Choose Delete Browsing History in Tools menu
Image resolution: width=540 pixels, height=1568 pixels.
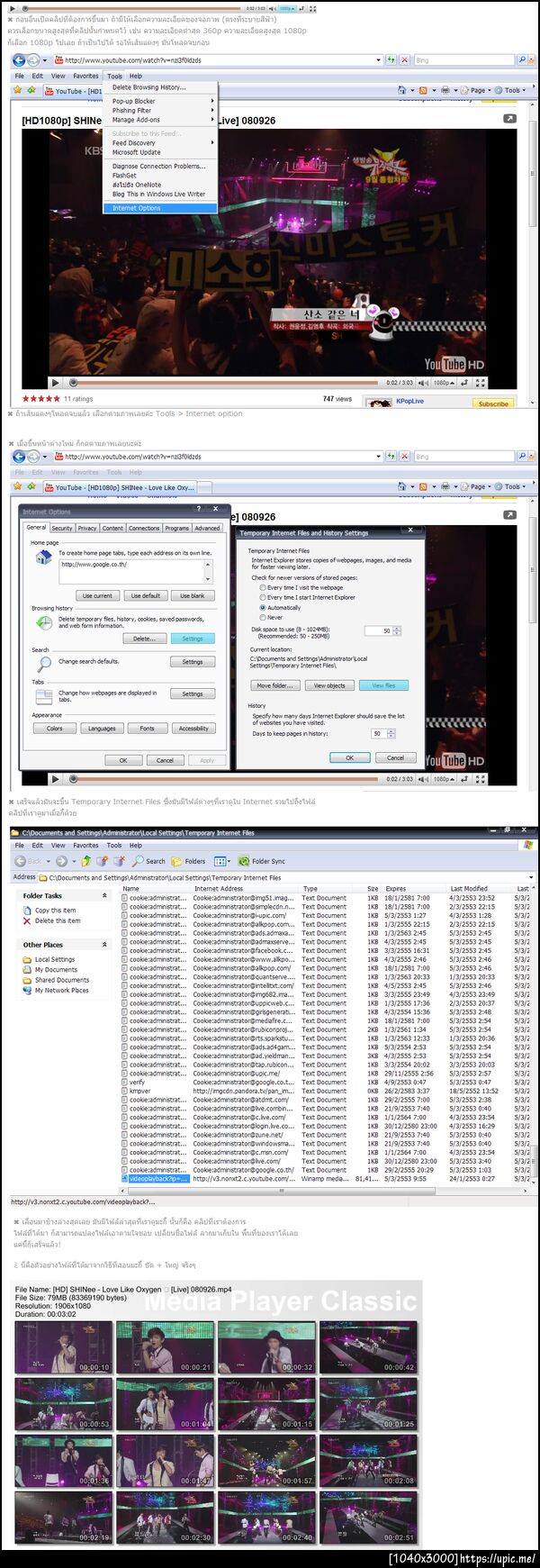[162, 87]
